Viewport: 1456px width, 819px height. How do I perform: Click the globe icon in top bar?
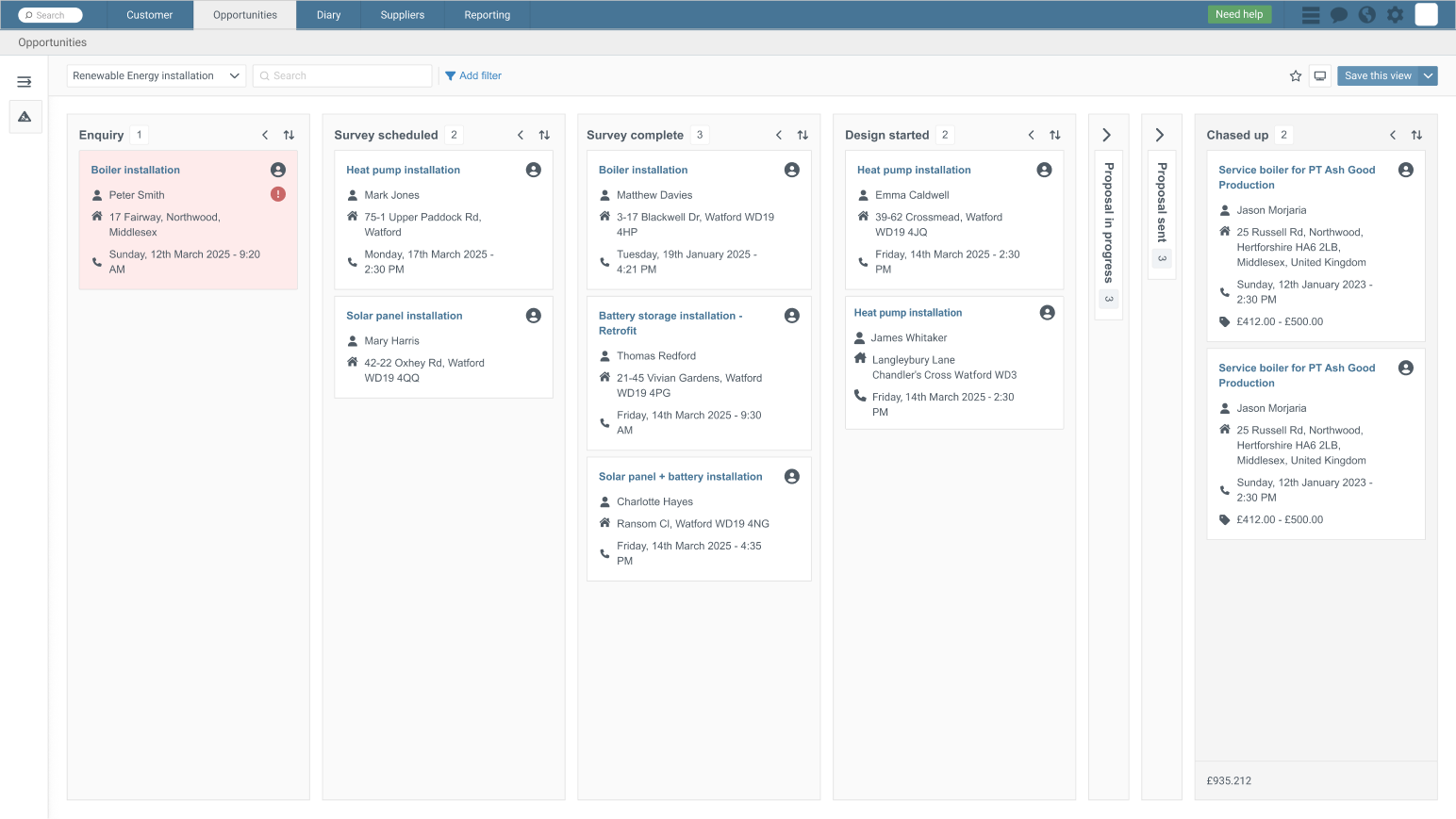(x=1366, y=15)
